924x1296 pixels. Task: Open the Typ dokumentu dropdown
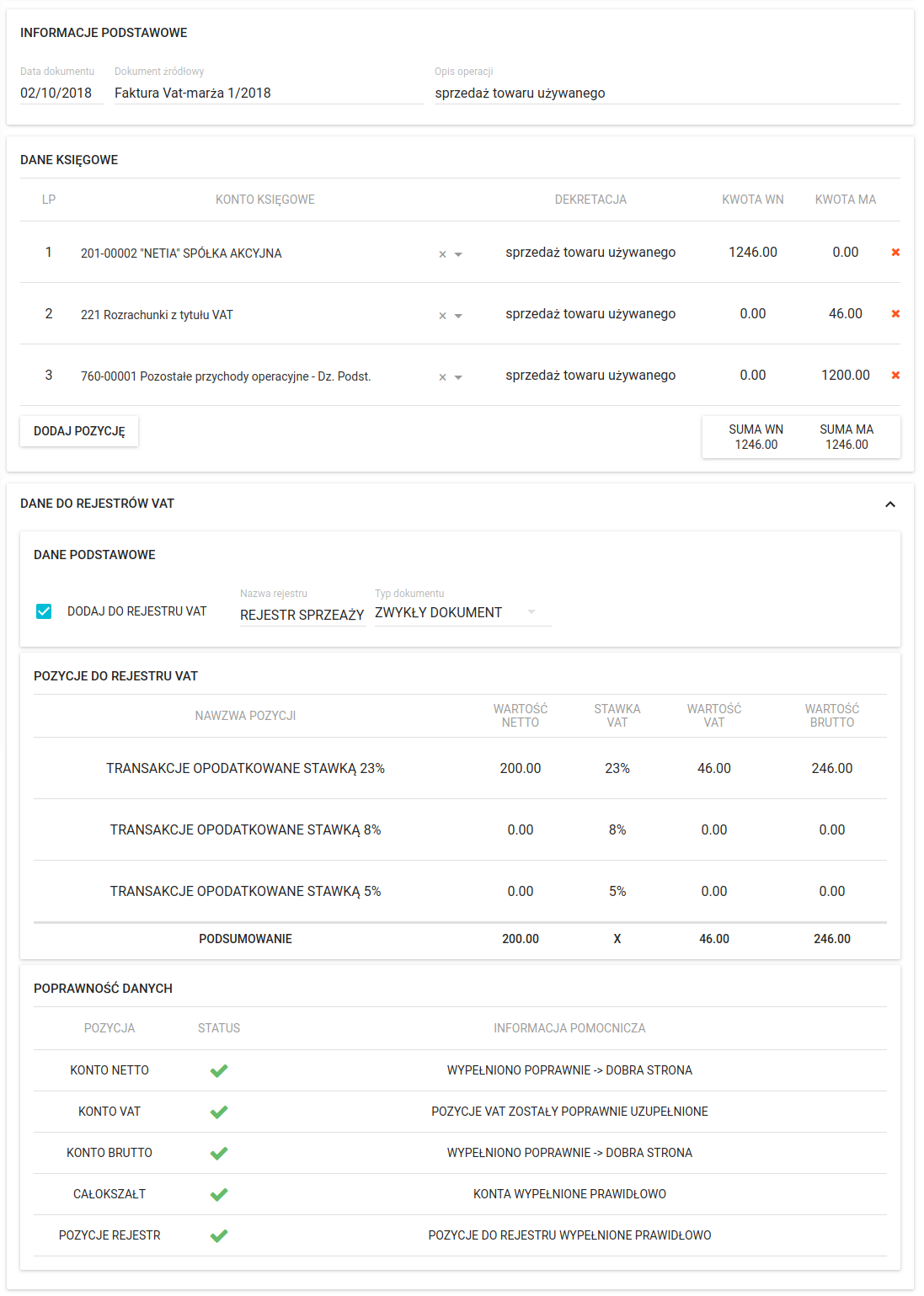pos(462,612)
